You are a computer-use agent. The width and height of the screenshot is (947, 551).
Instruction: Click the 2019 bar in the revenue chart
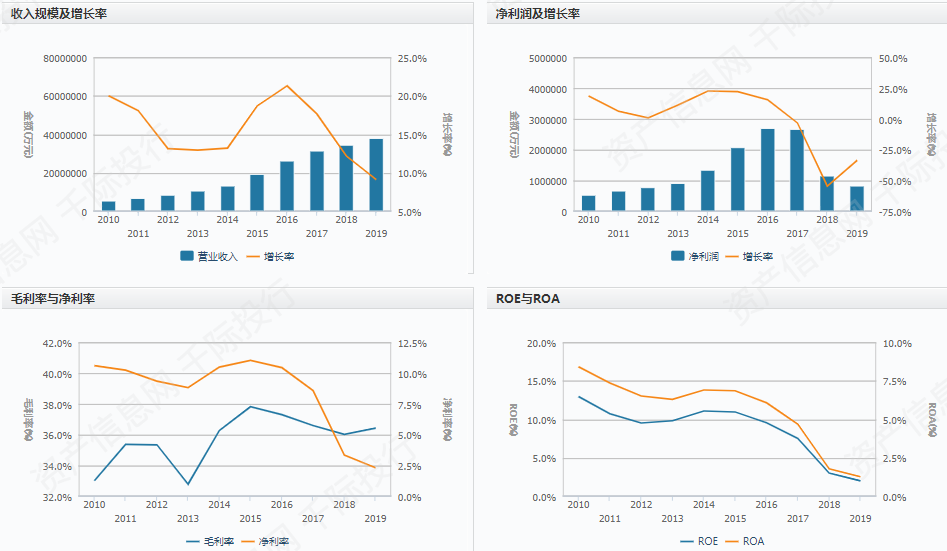click(376, 175)
